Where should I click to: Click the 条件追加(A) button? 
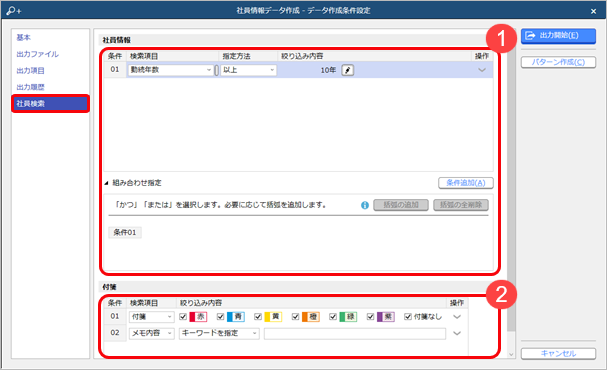click(x=466, y=183)
